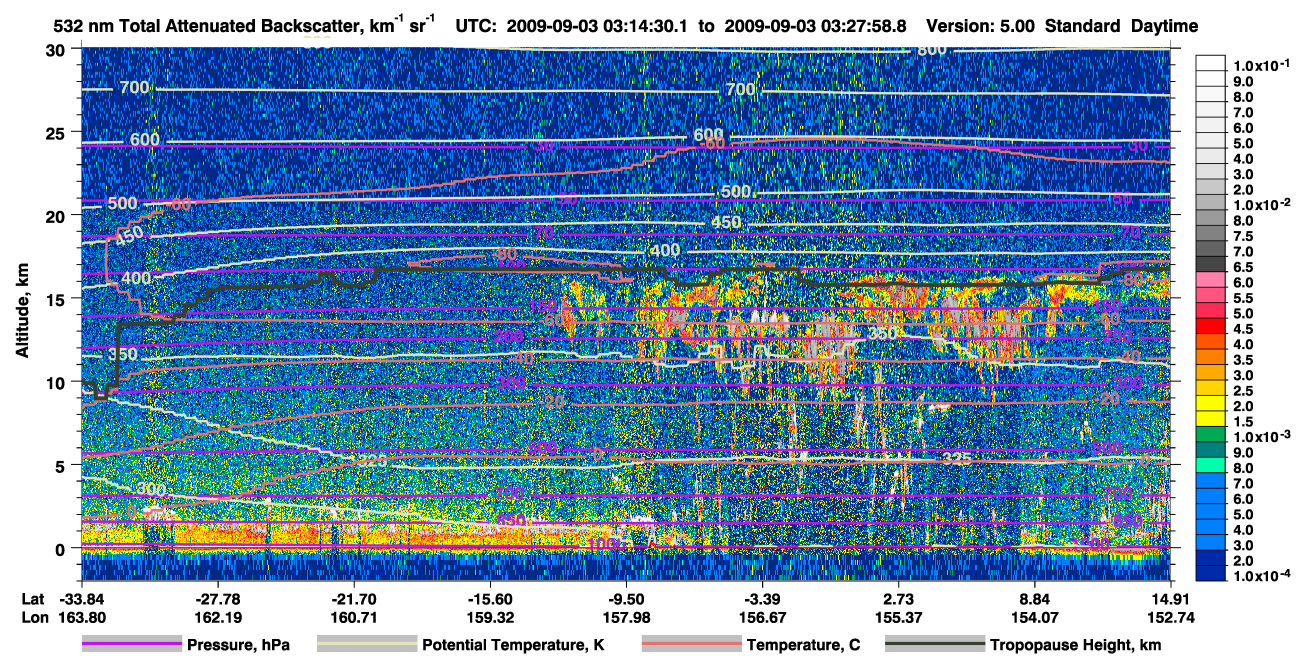Viewport: 1300px width, 667px height.
Task: Click the longitude value '160.71'
Action: (354, 617)
